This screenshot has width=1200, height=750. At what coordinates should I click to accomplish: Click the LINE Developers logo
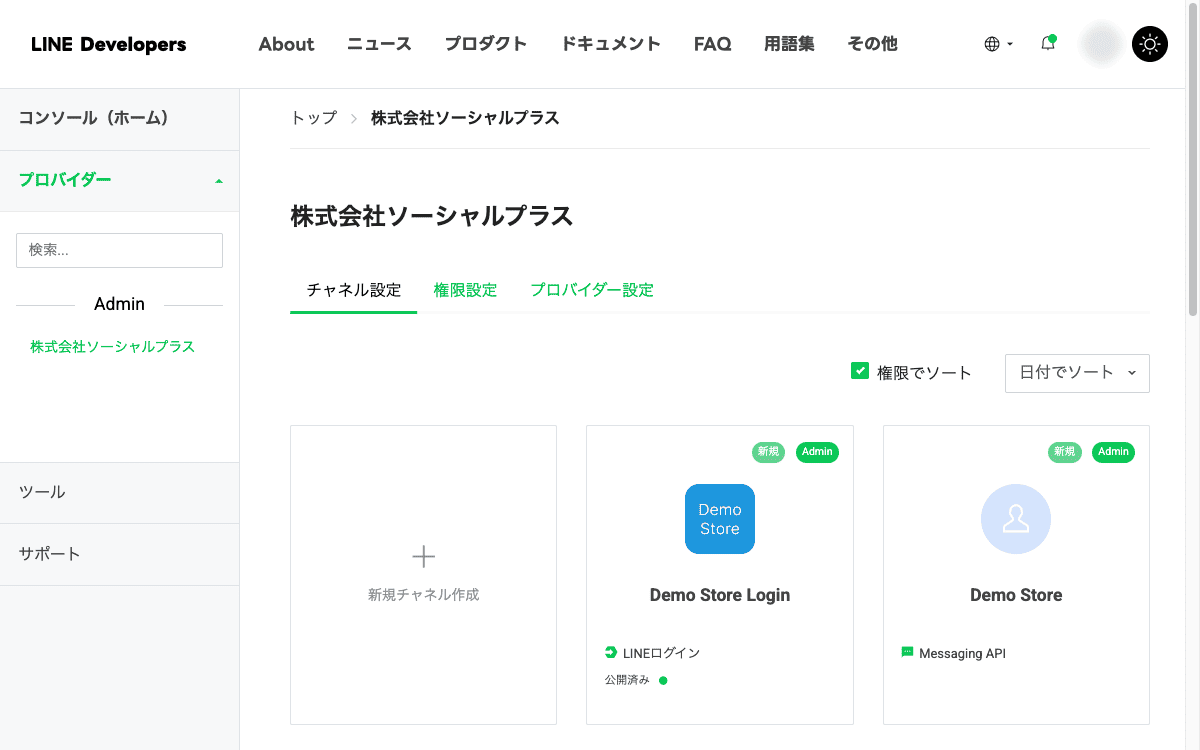pyautogui.click(x=108, y=44)
